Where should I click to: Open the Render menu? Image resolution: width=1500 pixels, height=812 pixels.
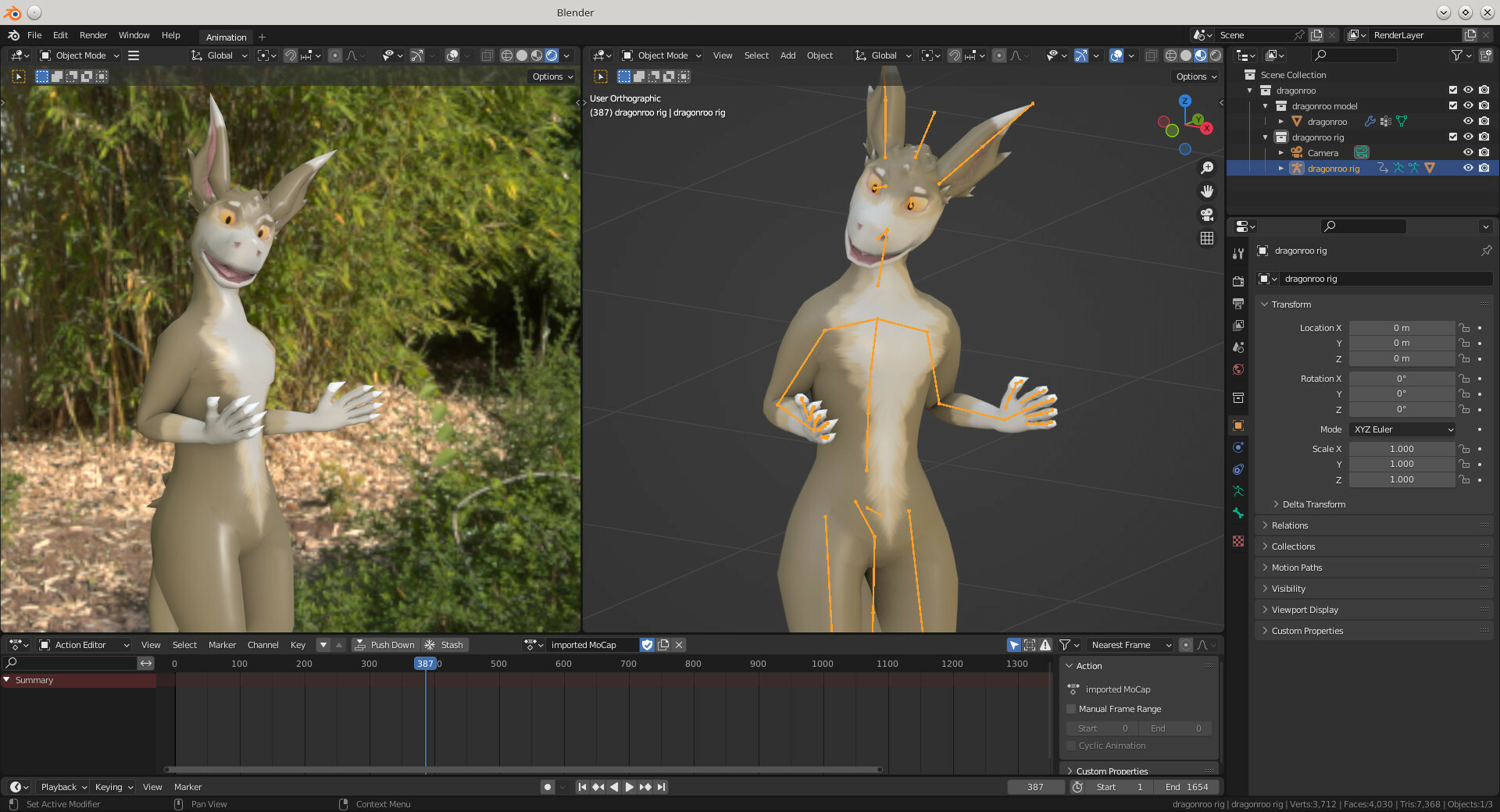[x=93, y=35]
